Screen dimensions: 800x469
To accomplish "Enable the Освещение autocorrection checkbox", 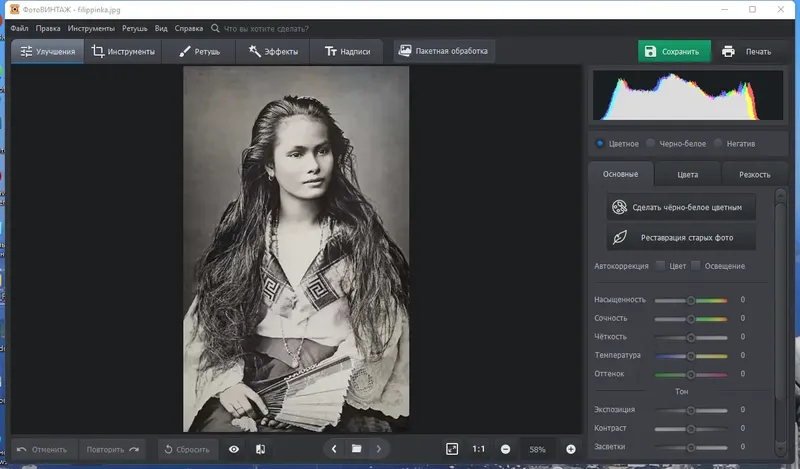I will (696, 266).
